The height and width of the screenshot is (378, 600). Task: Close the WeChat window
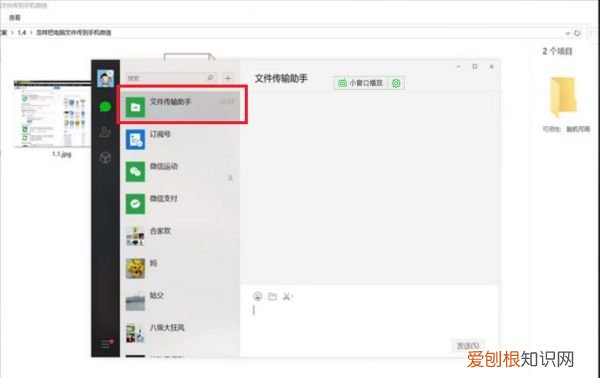pos(492,67)
